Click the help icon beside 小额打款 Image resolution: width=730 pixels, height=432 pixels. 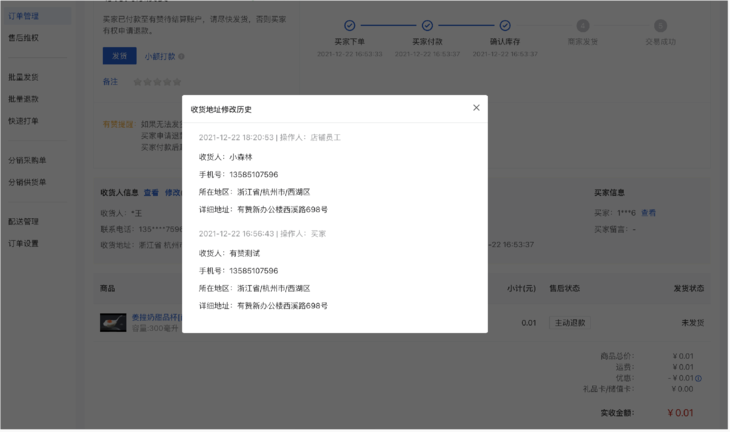(x=182, y=57)
